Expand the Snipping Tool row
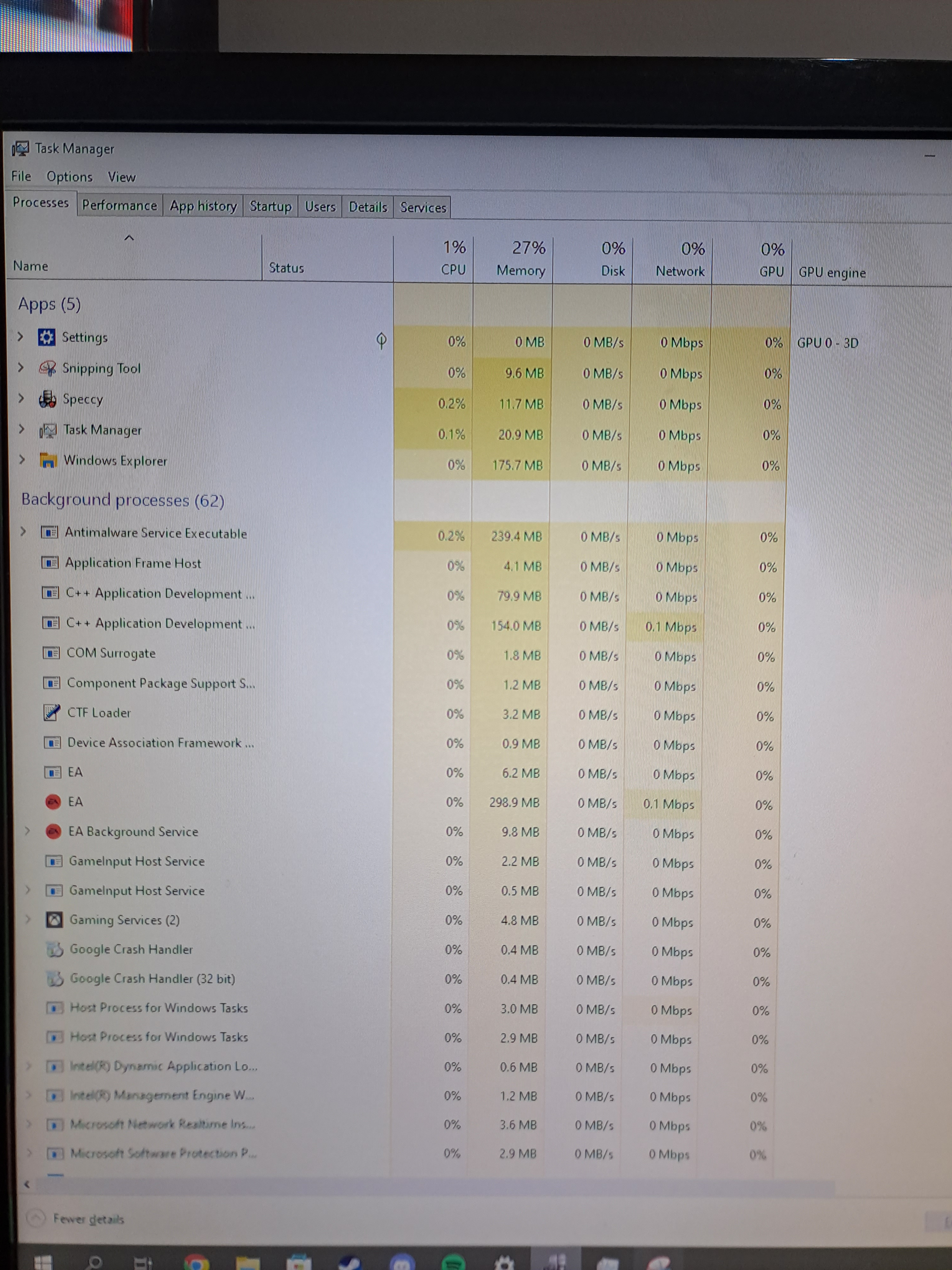952x1270 pixels. (x=21, y=367)
